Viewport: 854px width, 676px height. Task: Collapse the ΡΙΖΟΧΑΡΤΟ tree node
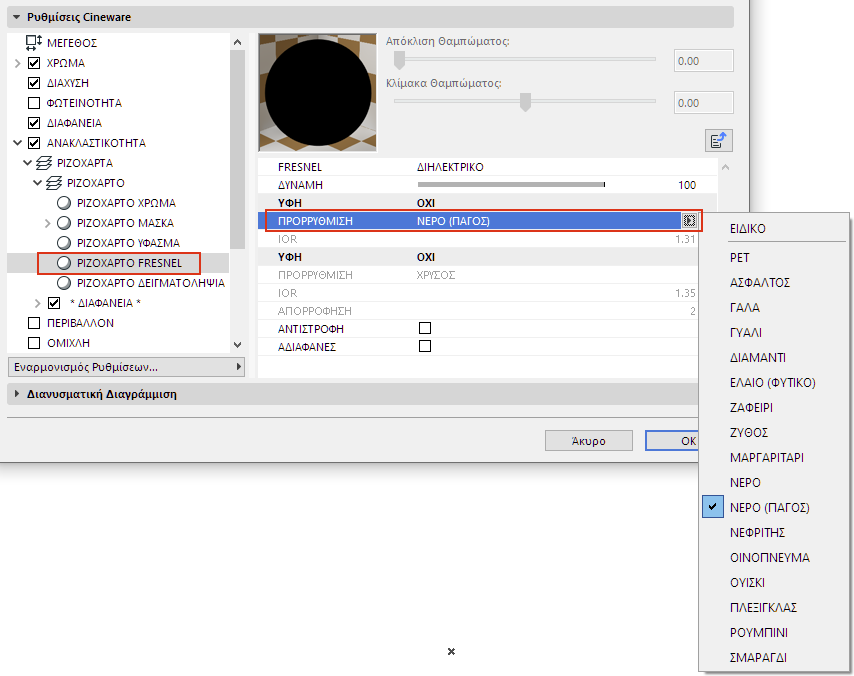(x=37, y=183)
